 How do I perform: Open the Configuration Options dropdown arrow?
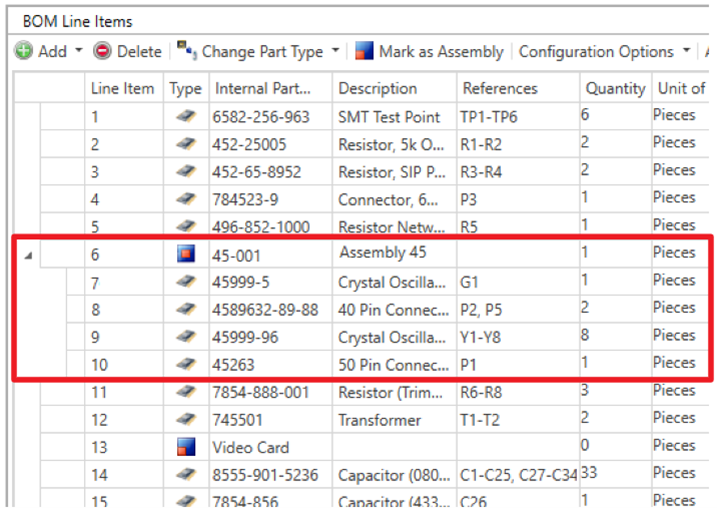[x=686, y=50]
